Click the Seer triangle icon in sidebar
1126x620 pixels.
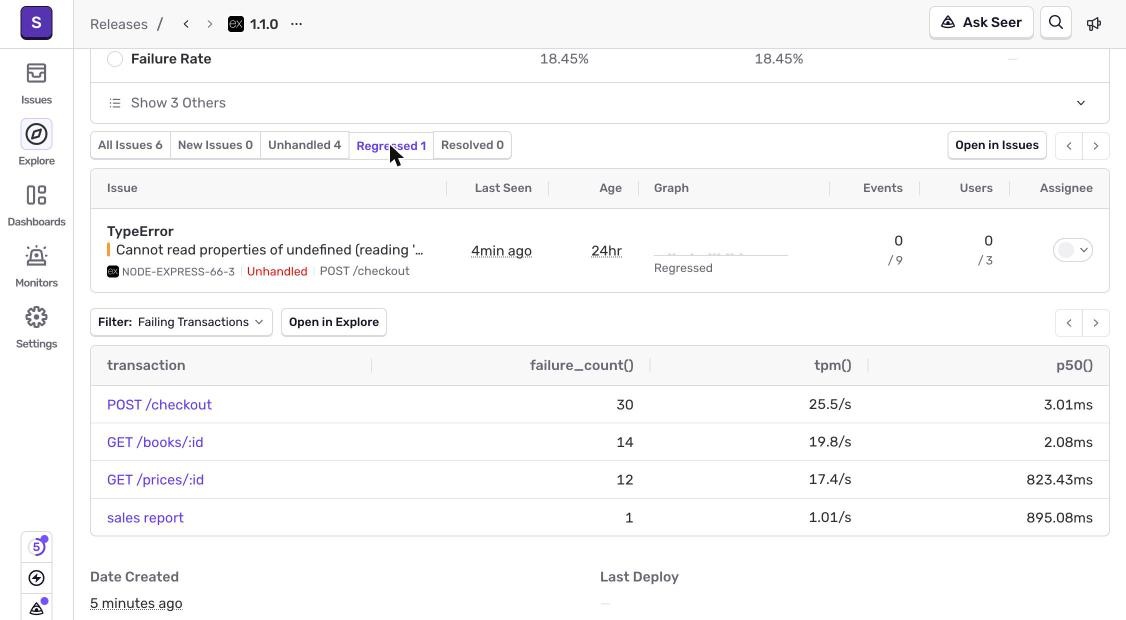[36, 608]
